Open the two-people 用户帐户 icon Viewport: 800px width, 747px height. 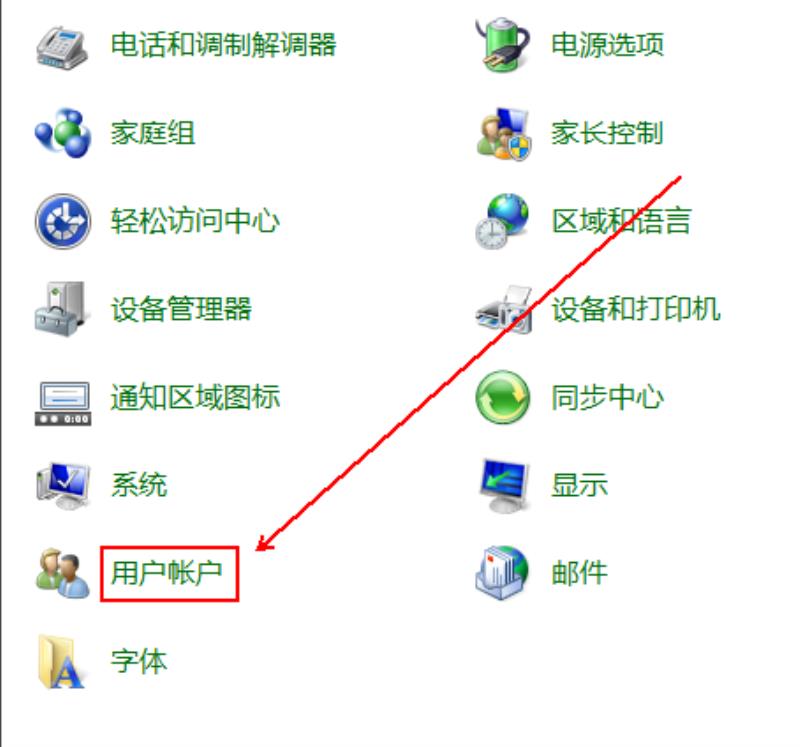click(x=62, y=573)
